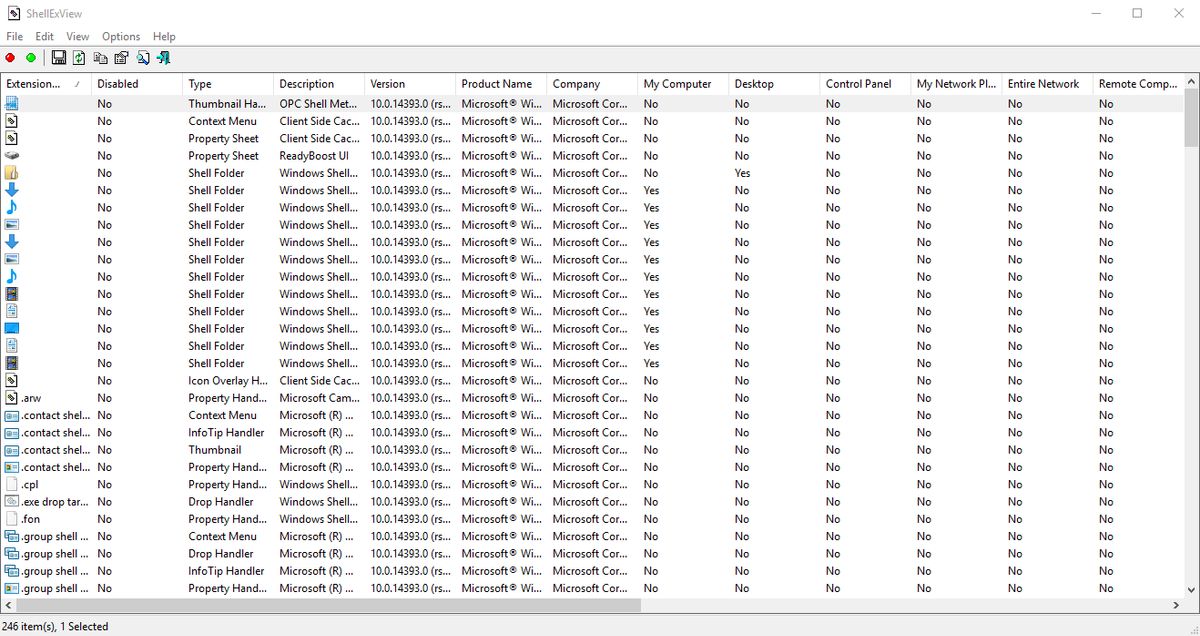Image resolution: width=1200 pixels, height=636 pixels.
Task: Open the Properties toolbar icon
Action: [x=122, y=59]
